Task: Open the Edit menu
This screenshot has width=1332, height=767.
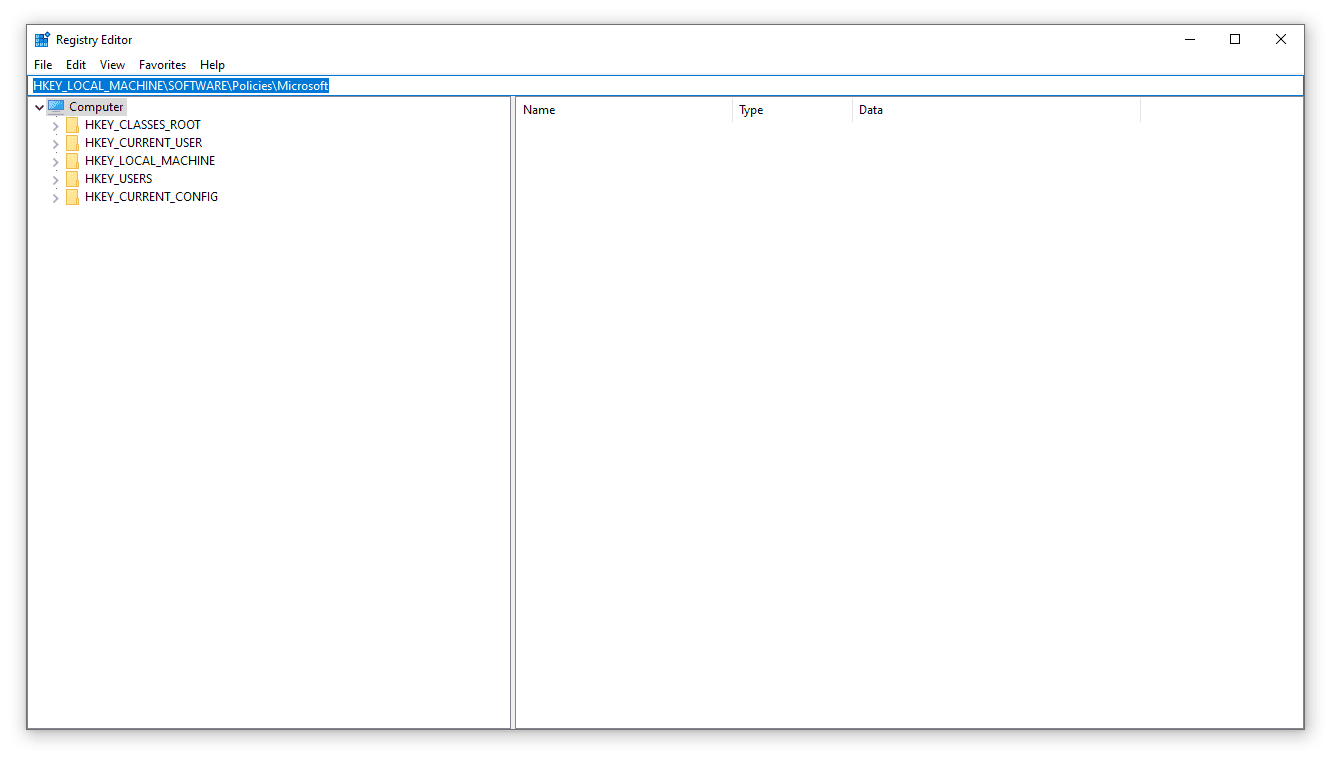Action: tap(76, 65)
